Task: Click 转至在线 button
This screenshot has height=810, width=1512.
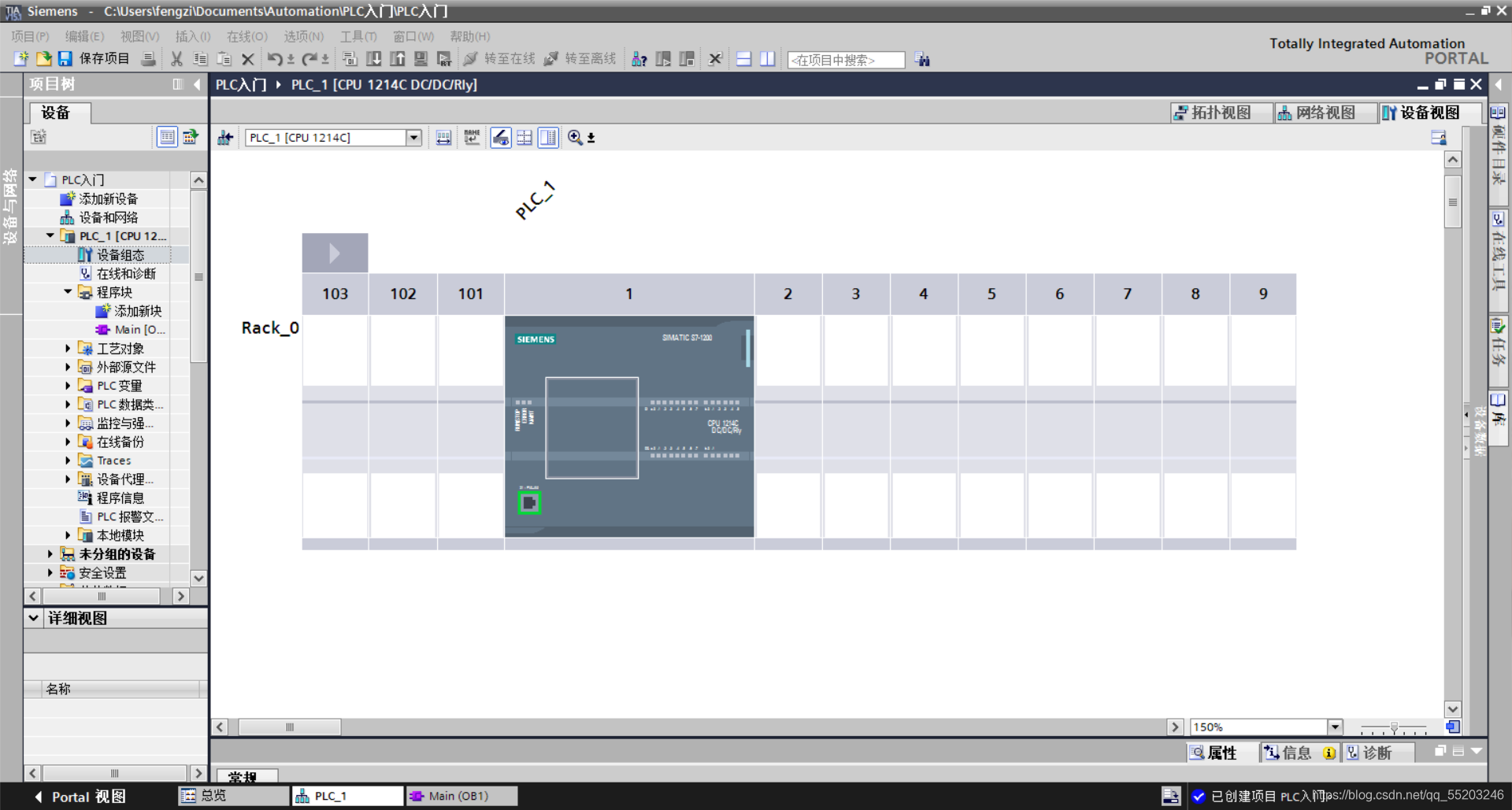Action: 499,59
